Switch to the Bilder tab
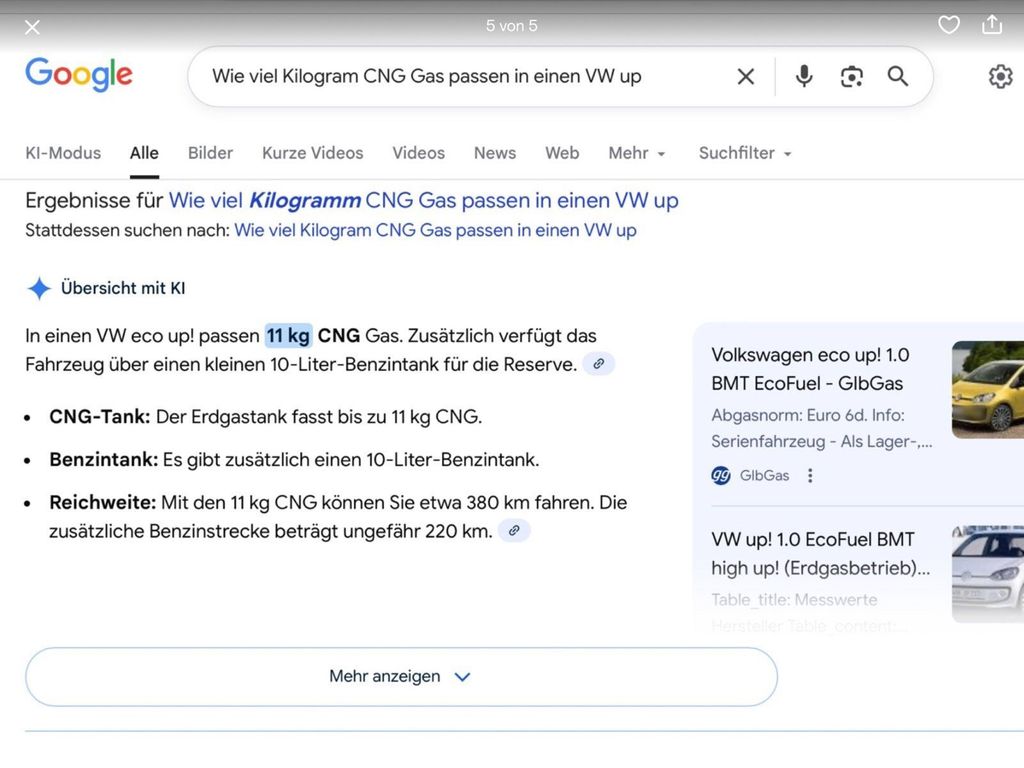 [210, 153]
